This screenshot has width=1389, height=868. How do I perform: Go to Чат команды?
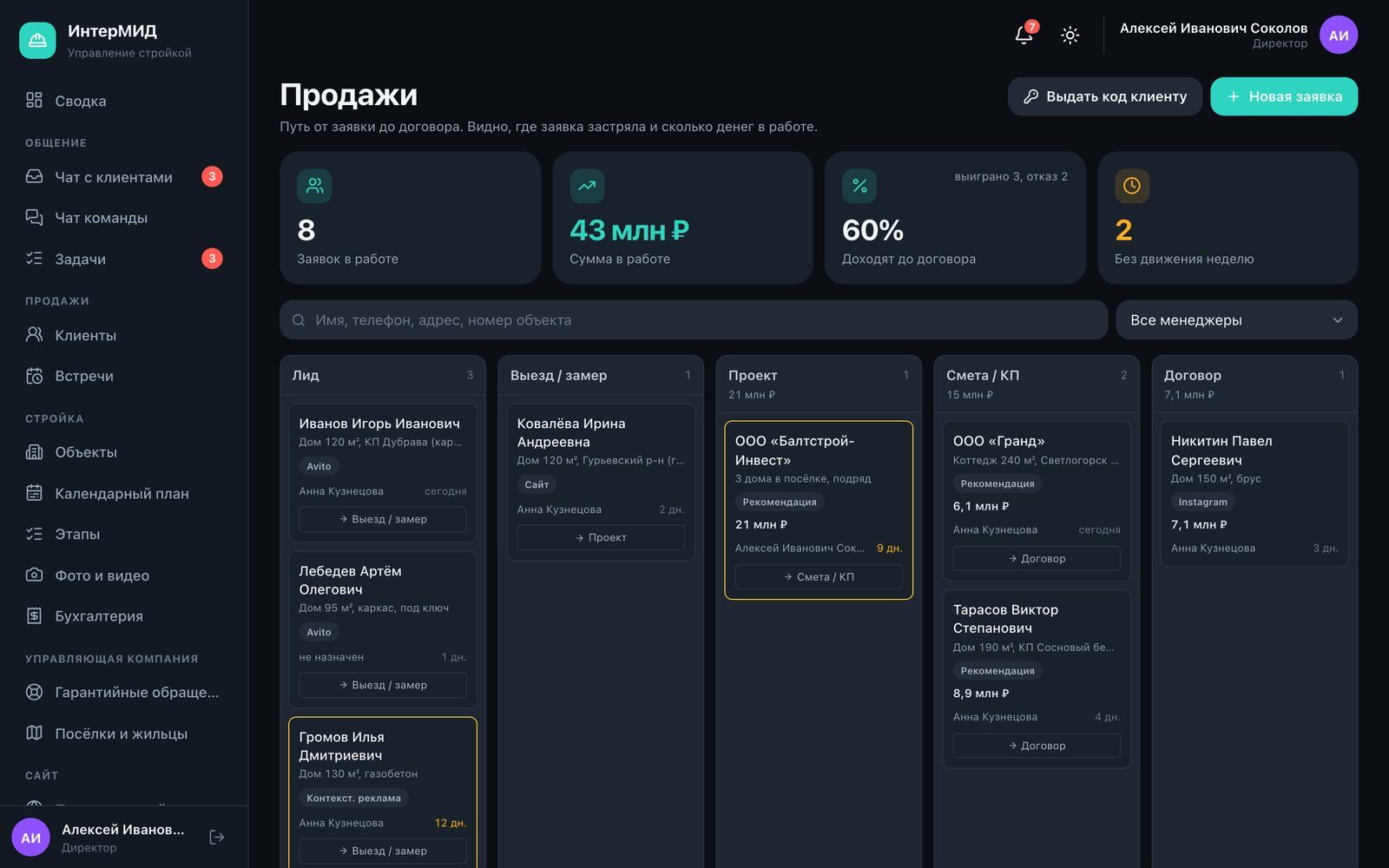point(124,218)
